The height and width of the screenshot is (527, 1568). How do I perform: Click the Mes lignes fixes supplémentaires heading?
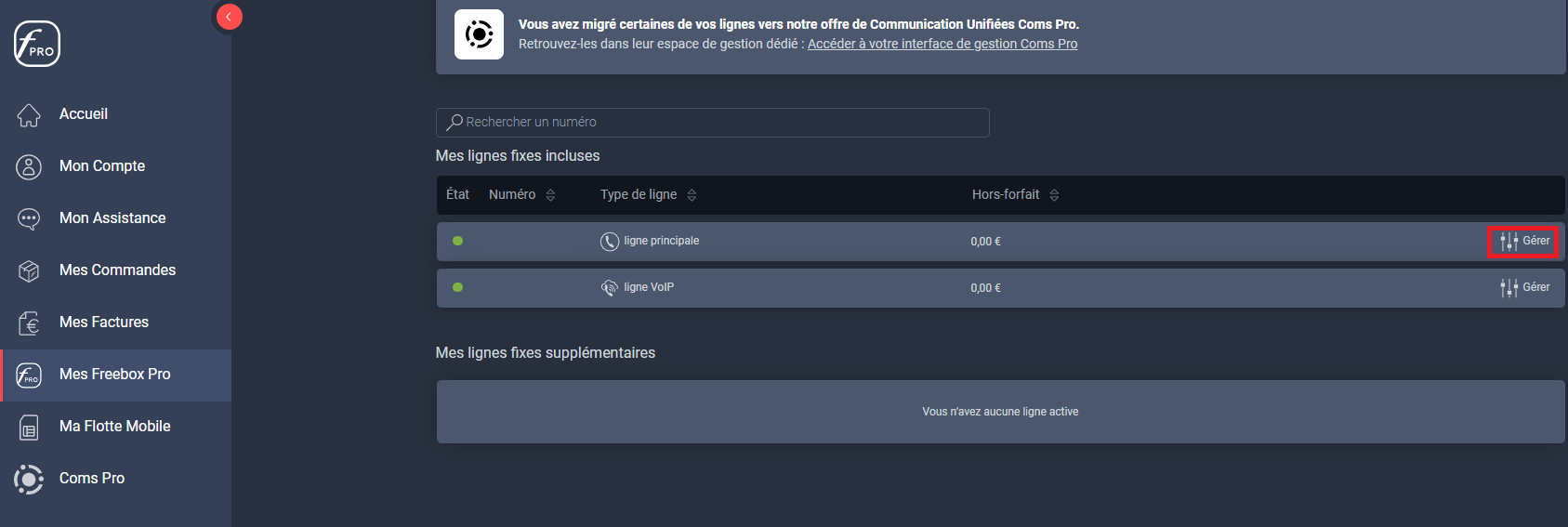pos(546,352)
